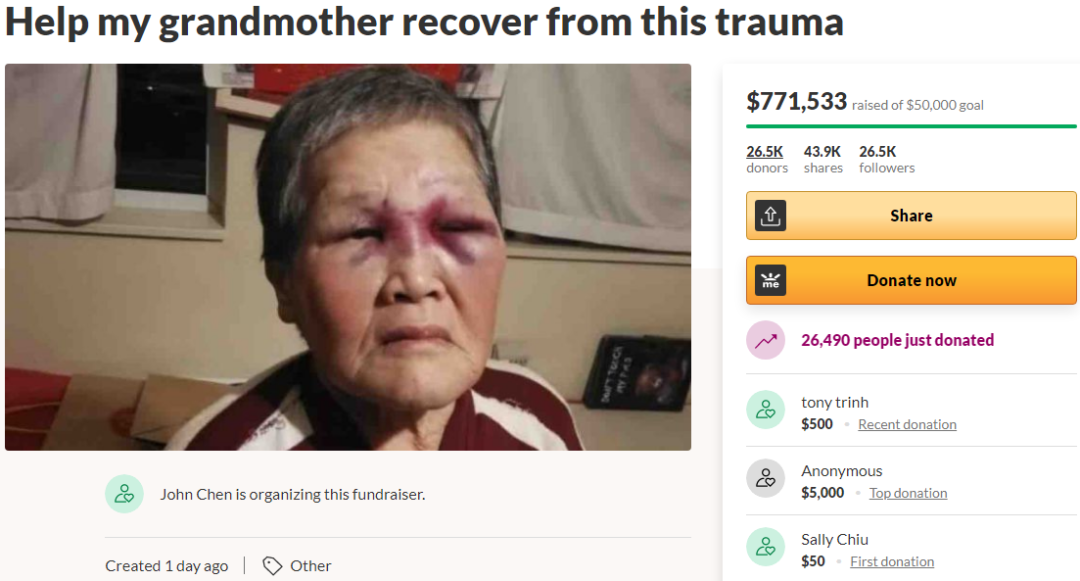Click the green fundraising progress bar
1080x581 pixels.
click(911, 127)
